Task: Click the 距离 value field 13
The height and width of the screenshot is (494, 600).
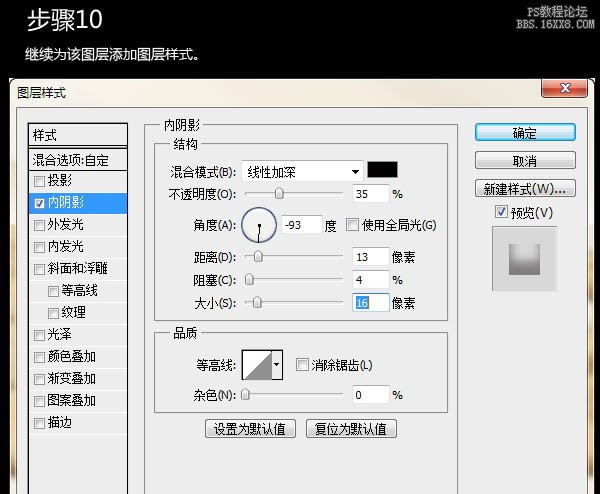Action: [x=370, y=256]
